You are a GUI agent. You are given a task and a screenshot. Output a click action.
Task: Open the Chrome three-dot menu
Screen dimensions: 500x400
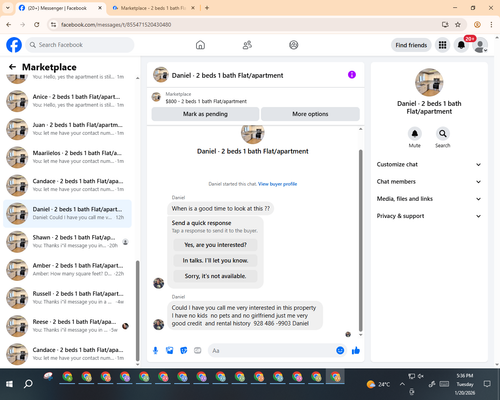(x=491, y=24)
